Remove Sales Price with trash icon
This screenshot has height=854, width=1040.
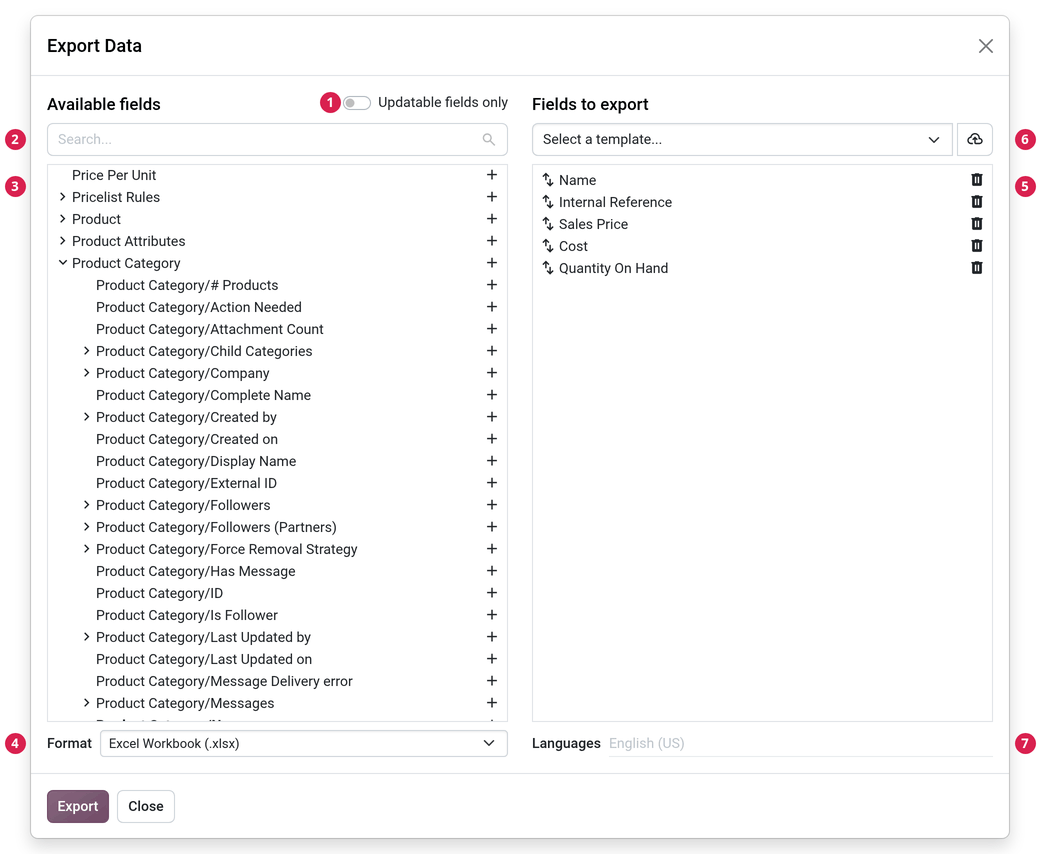[x=976, y=223]
